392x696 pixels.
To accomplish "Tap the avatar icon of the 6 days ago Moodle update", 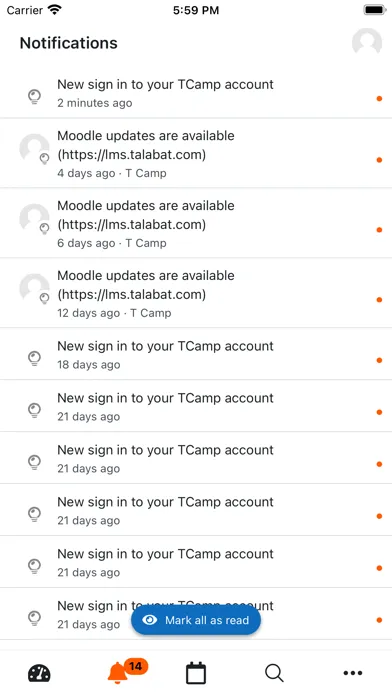I will (35, 220).
